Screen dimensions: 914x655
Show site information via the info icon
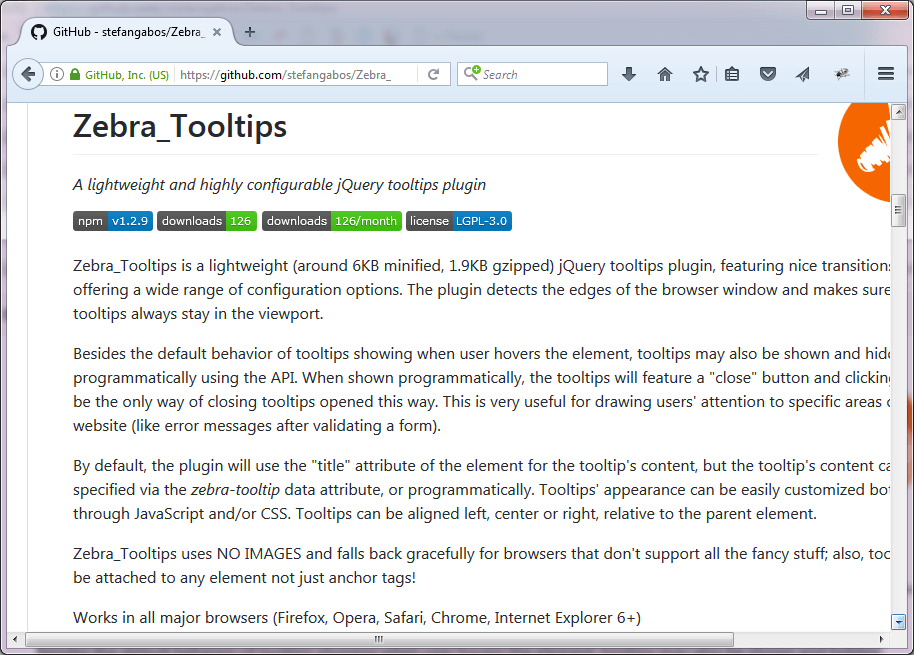(57, 74)
